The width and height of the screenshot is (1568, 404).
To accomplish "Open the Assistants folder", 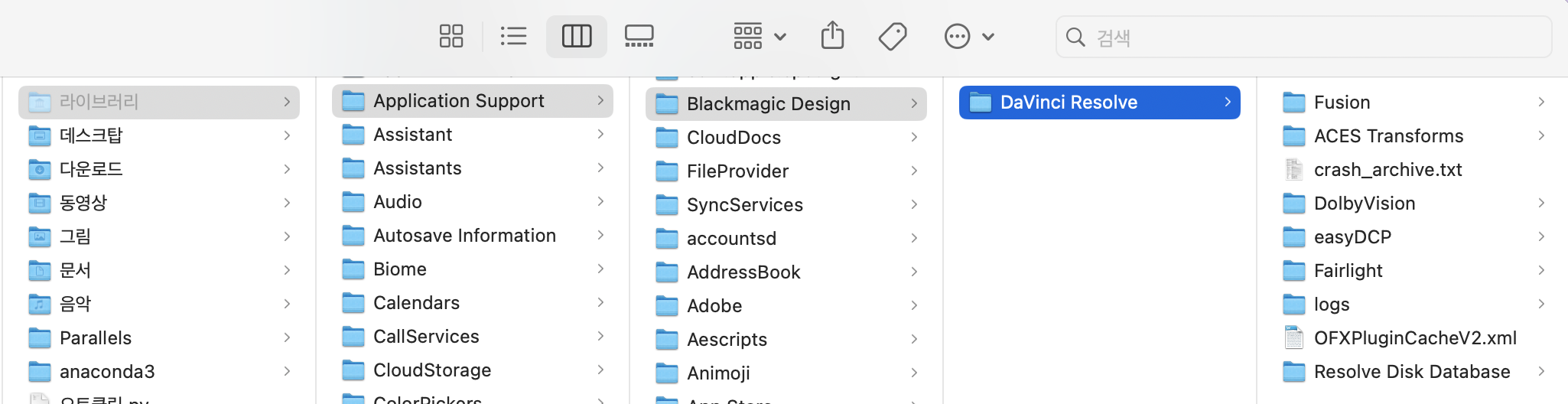I will tap(473, 168).
